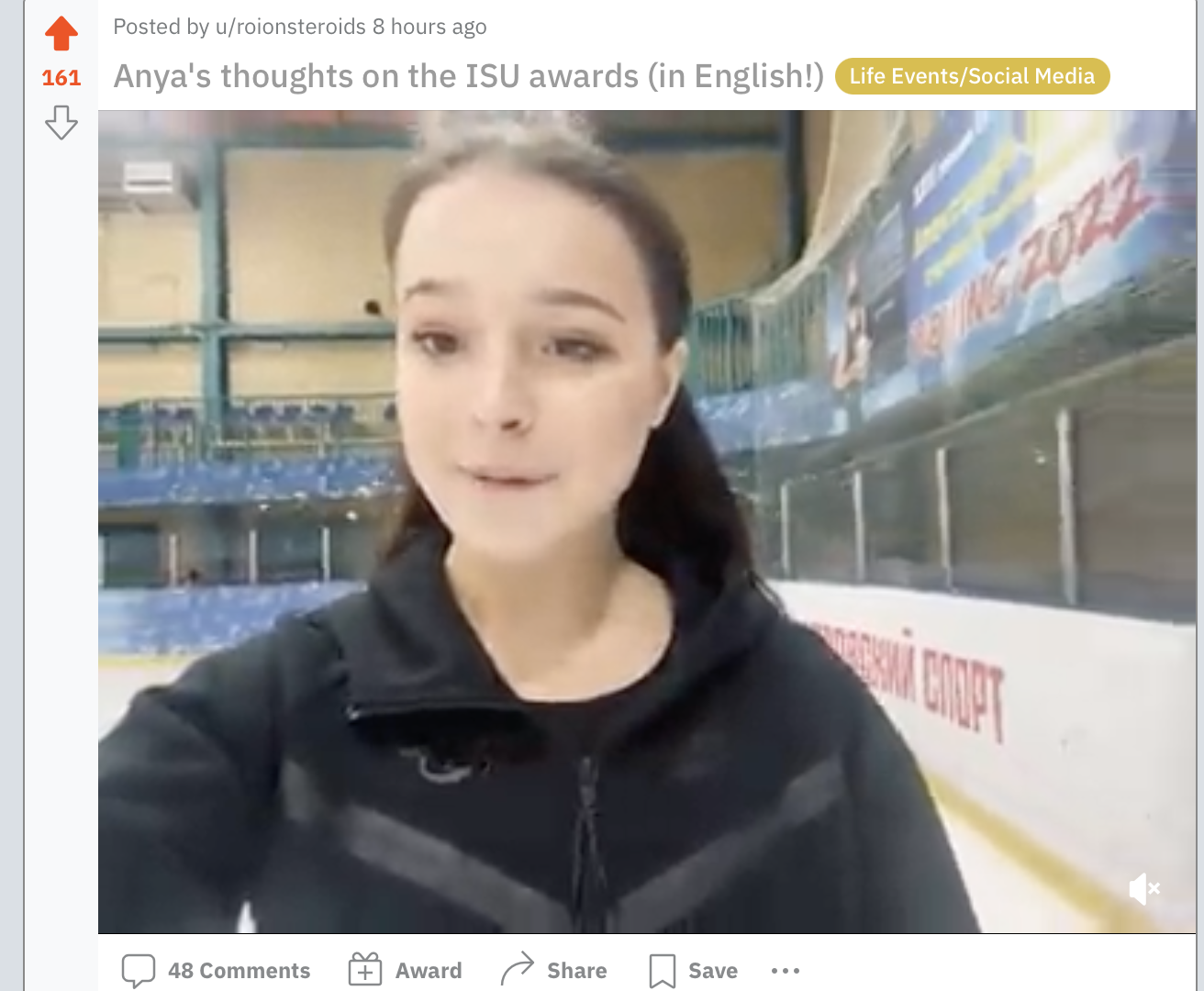The height and width of the screenshot is (991, 1204).
Task: Click the gift Award icon
Action: tap(365, 970)
